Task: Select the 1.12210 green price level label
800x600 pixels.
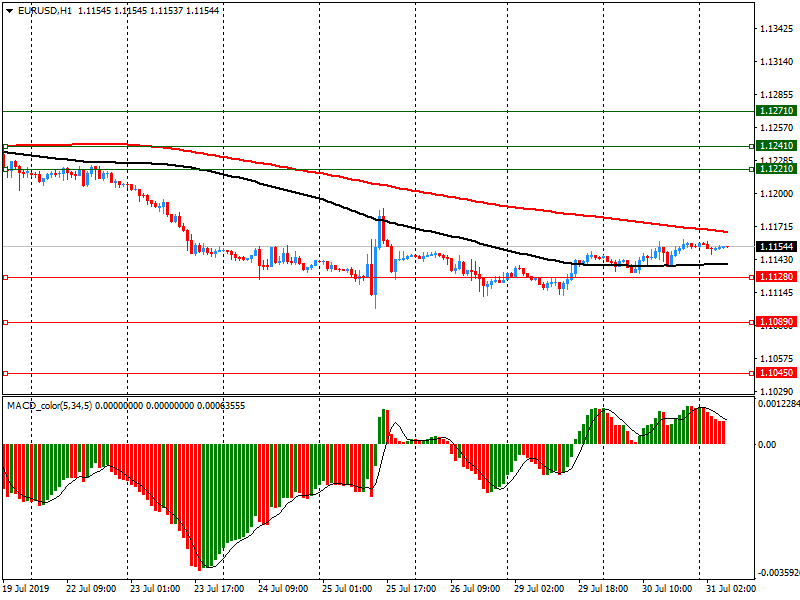Action: coord(776,169)
